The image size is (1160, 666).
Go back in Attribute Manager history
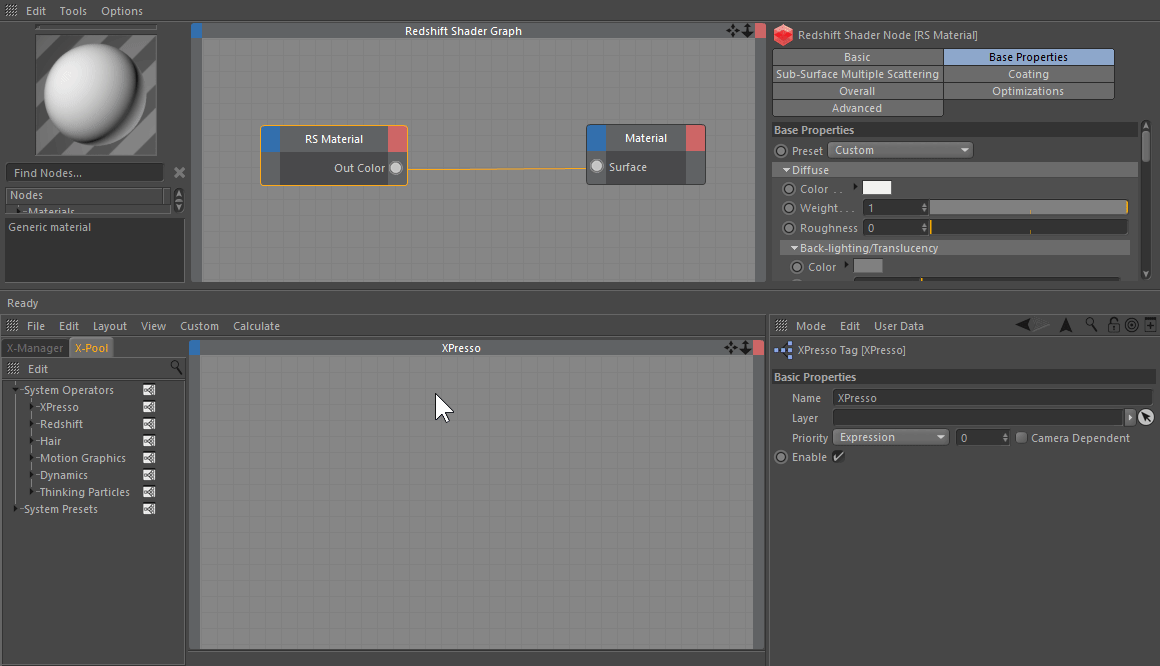click(x=1023, y=324)
